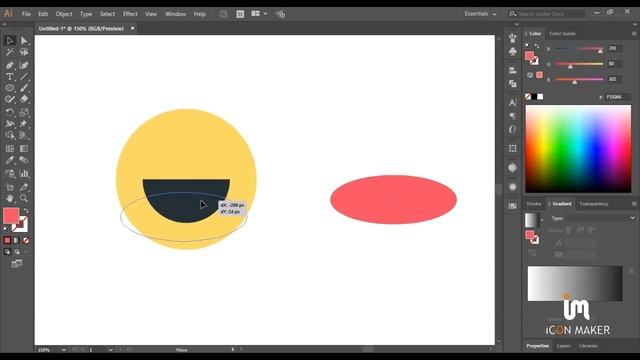Select the Scale tool

[24, 112]
